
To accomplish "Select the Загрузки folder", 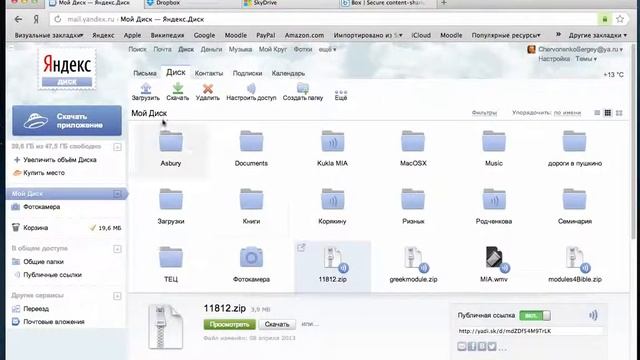I will coord(171,206).
